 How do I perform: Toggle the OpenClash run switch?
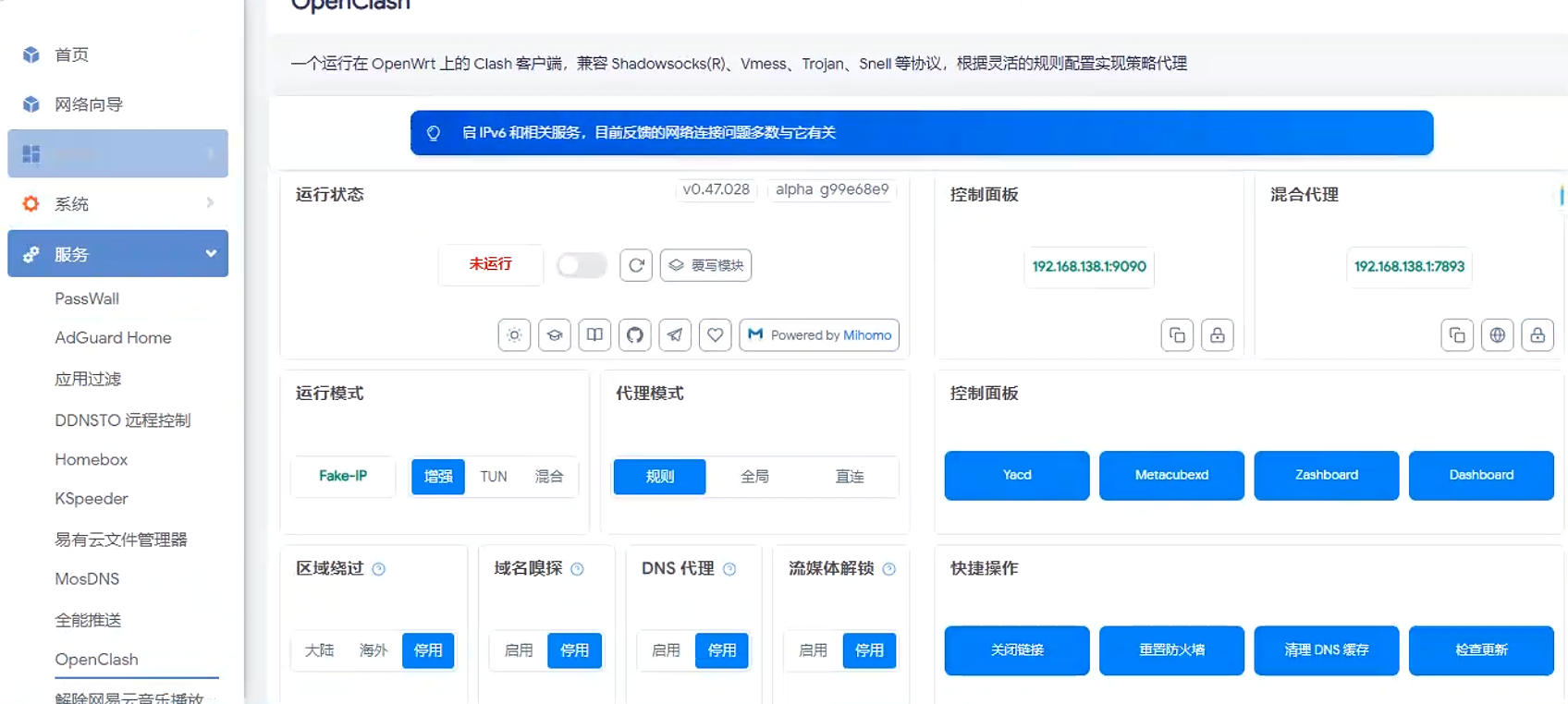(x=582, y=265)
